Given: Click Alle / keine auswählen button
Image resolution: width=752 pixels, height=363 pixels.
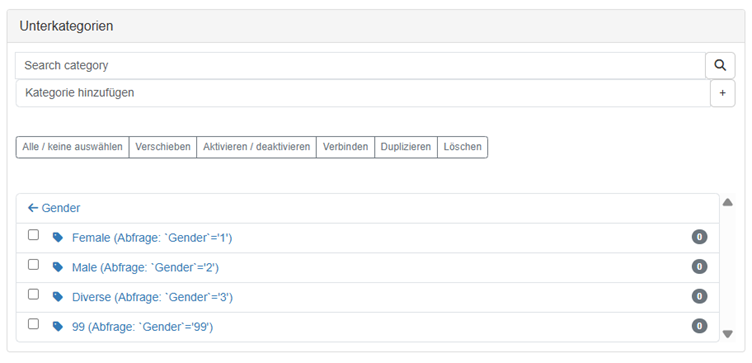Looking at the screenshot, I should click(x=72, y=147).
